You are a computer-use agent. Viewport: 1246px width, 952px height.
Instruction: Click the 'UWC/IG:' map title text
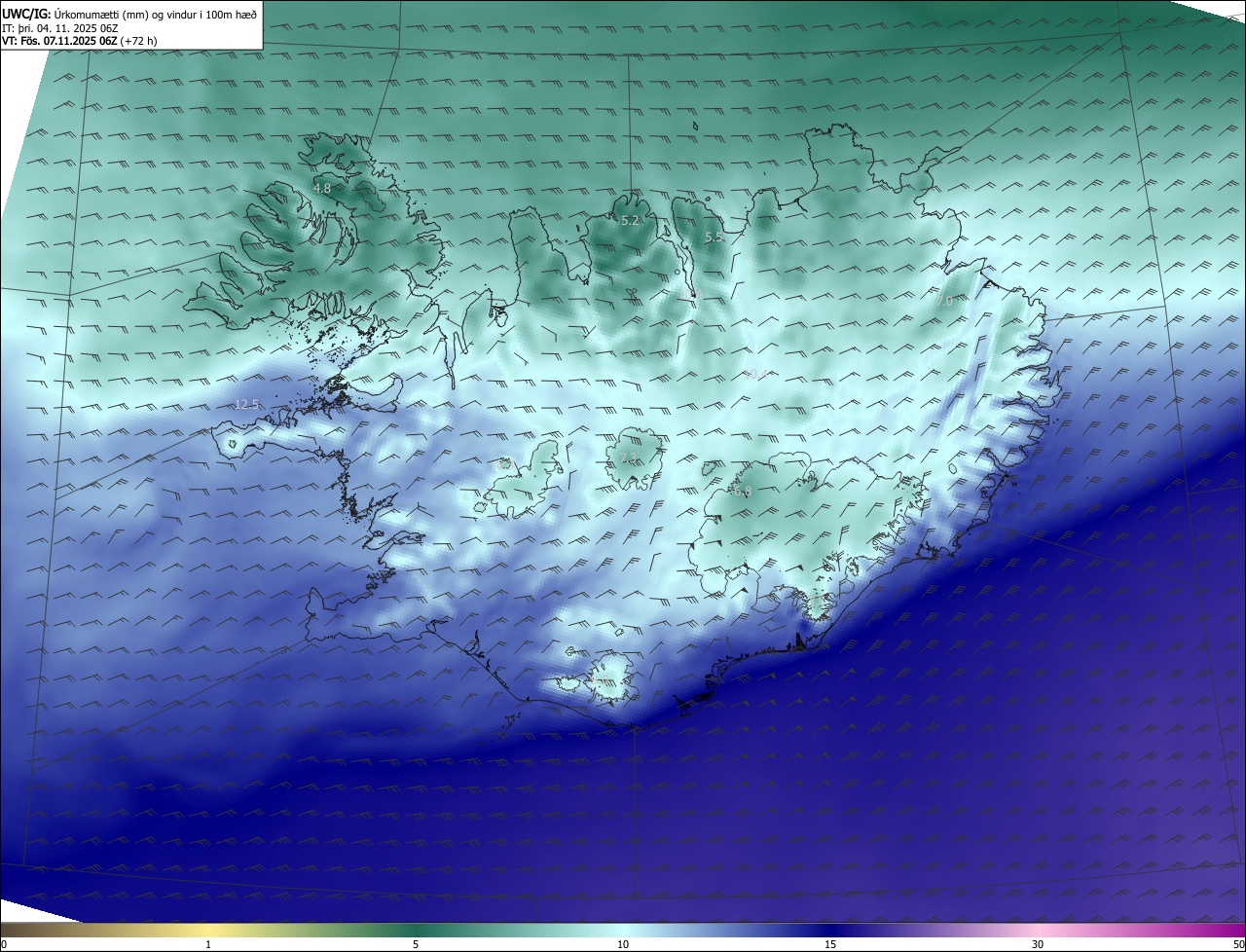click(26, 14)
